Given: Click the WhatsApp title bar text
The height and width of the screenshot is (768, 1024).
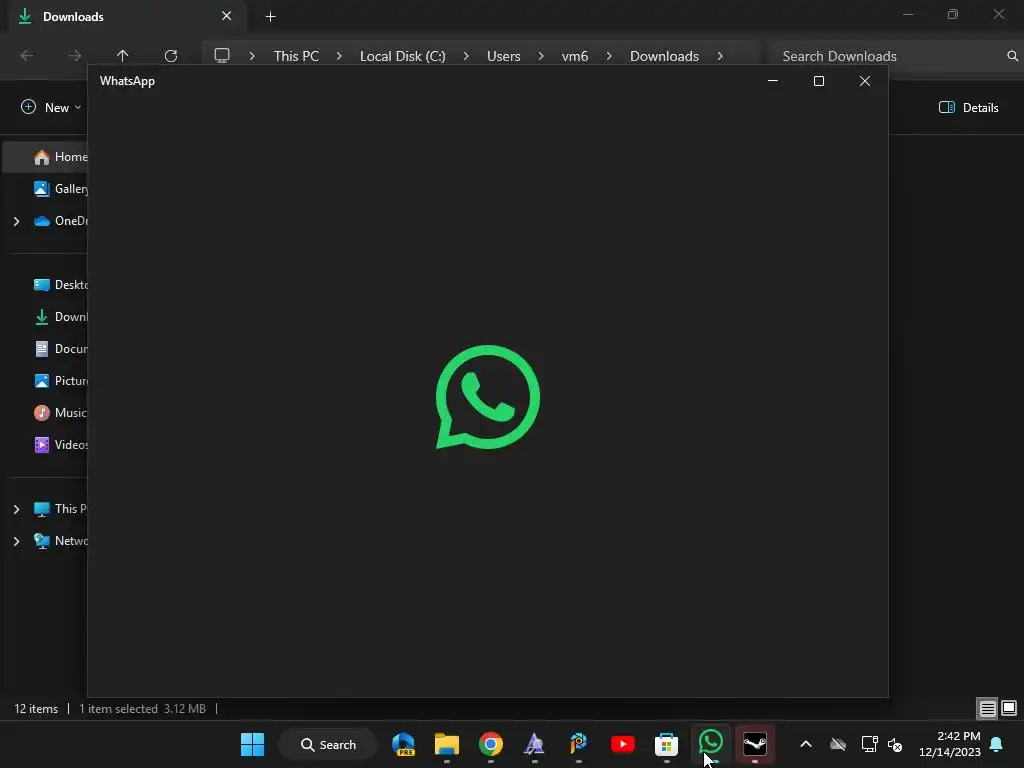Looking at the screenshot, I should pyautogui.click(x=127, y=81).
